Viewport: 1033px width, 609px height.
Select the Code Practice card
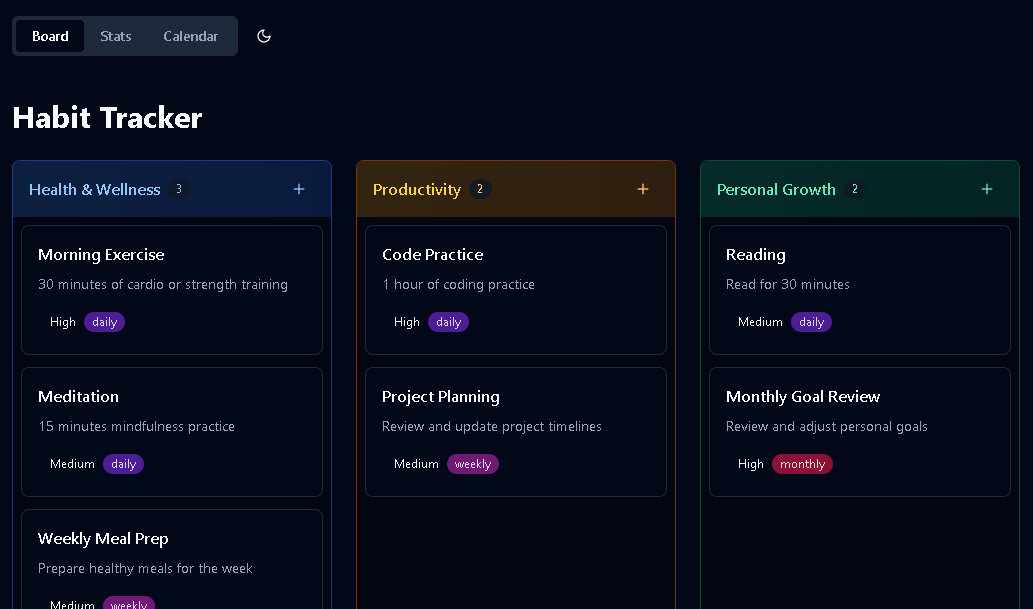(516, 290)
